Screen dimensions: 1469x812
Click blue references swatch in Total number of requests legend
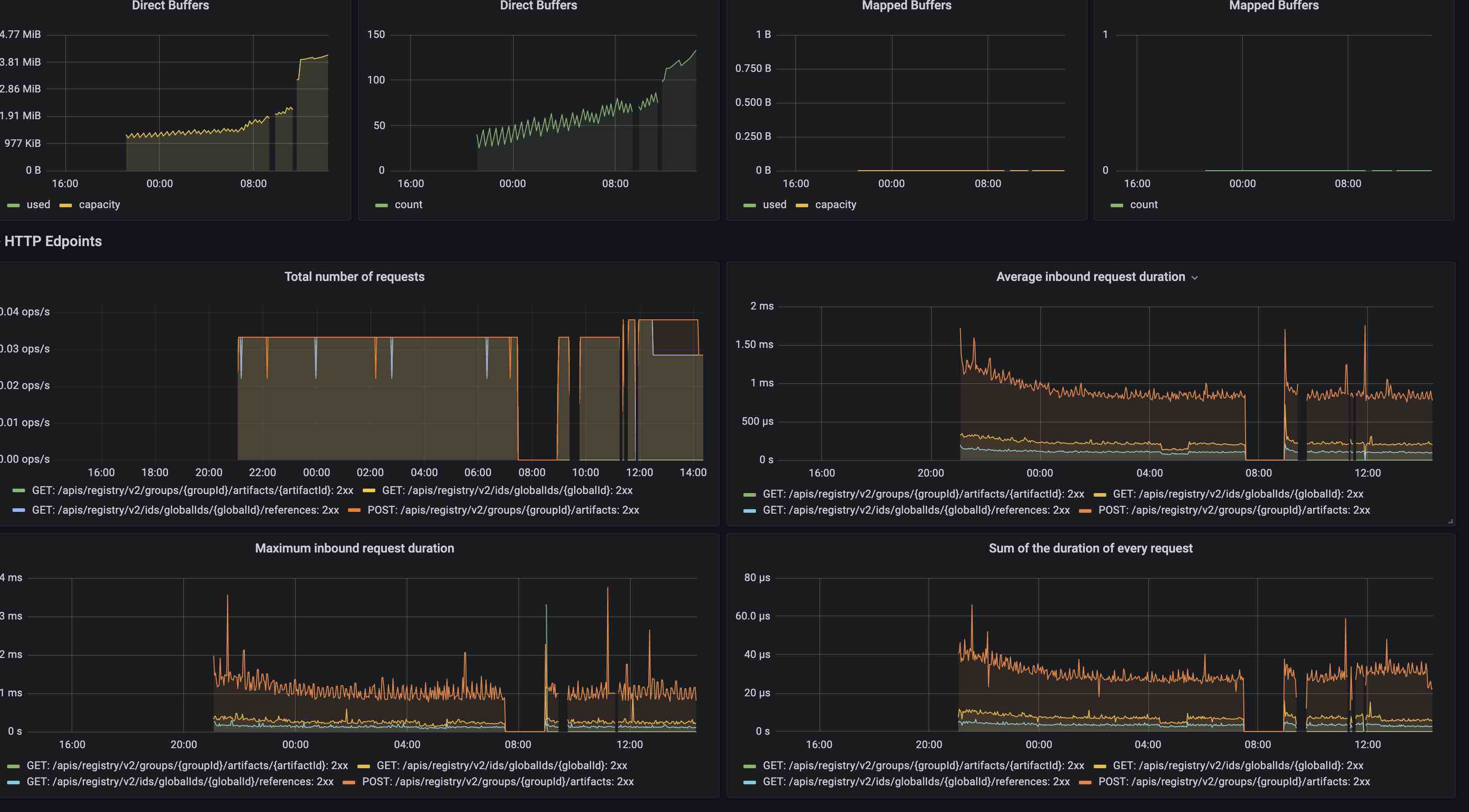(18, 511)
